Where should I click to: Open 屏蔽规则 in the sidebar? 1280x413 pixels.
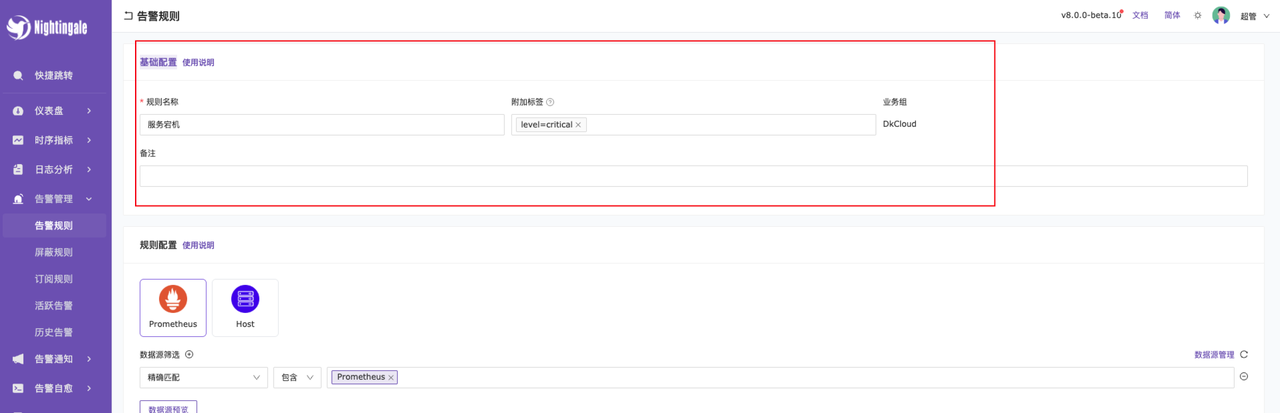coord(54,253)
